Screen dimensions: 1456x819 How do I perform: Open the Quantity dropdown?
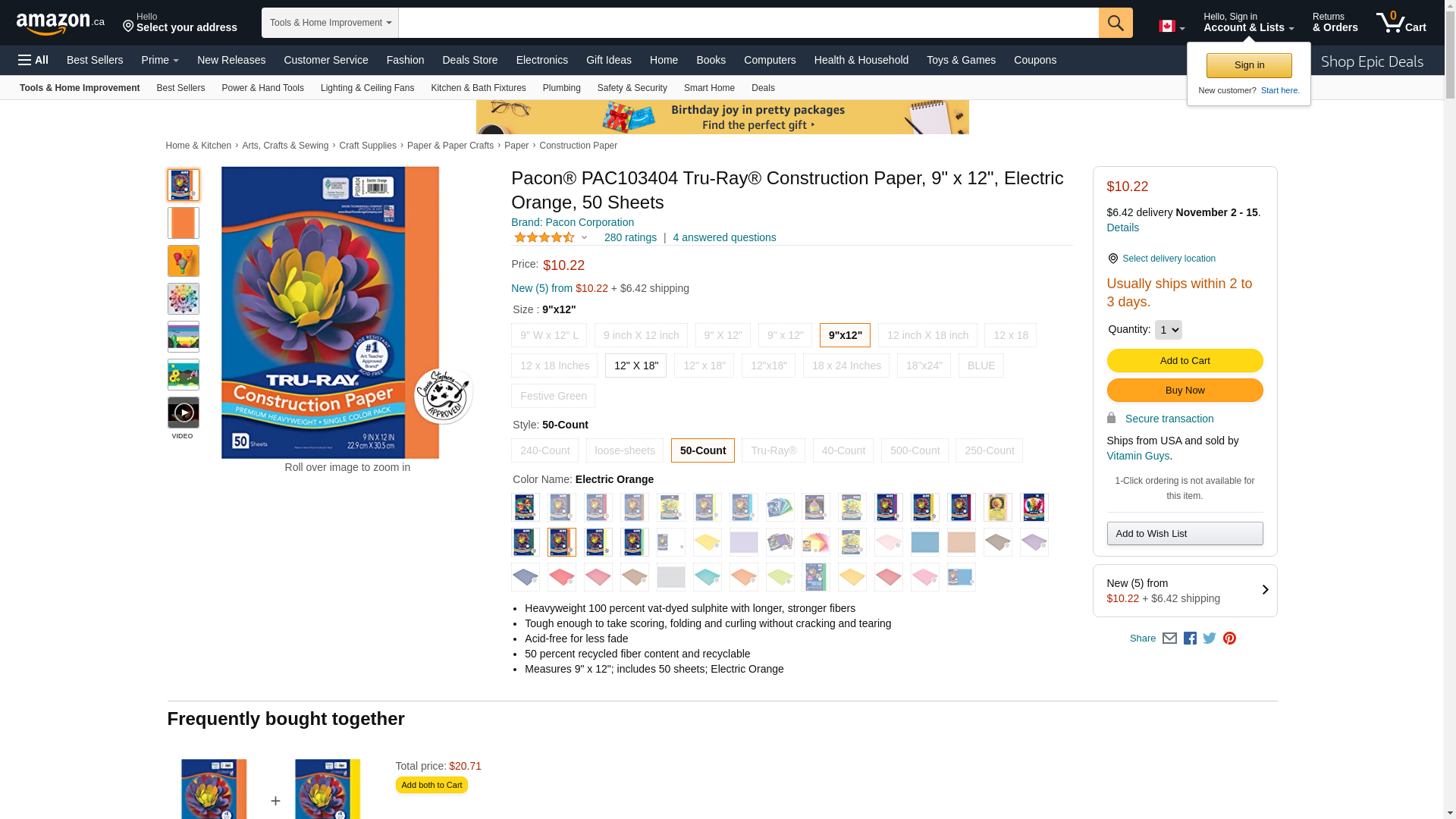click(x=1168, y=330)
